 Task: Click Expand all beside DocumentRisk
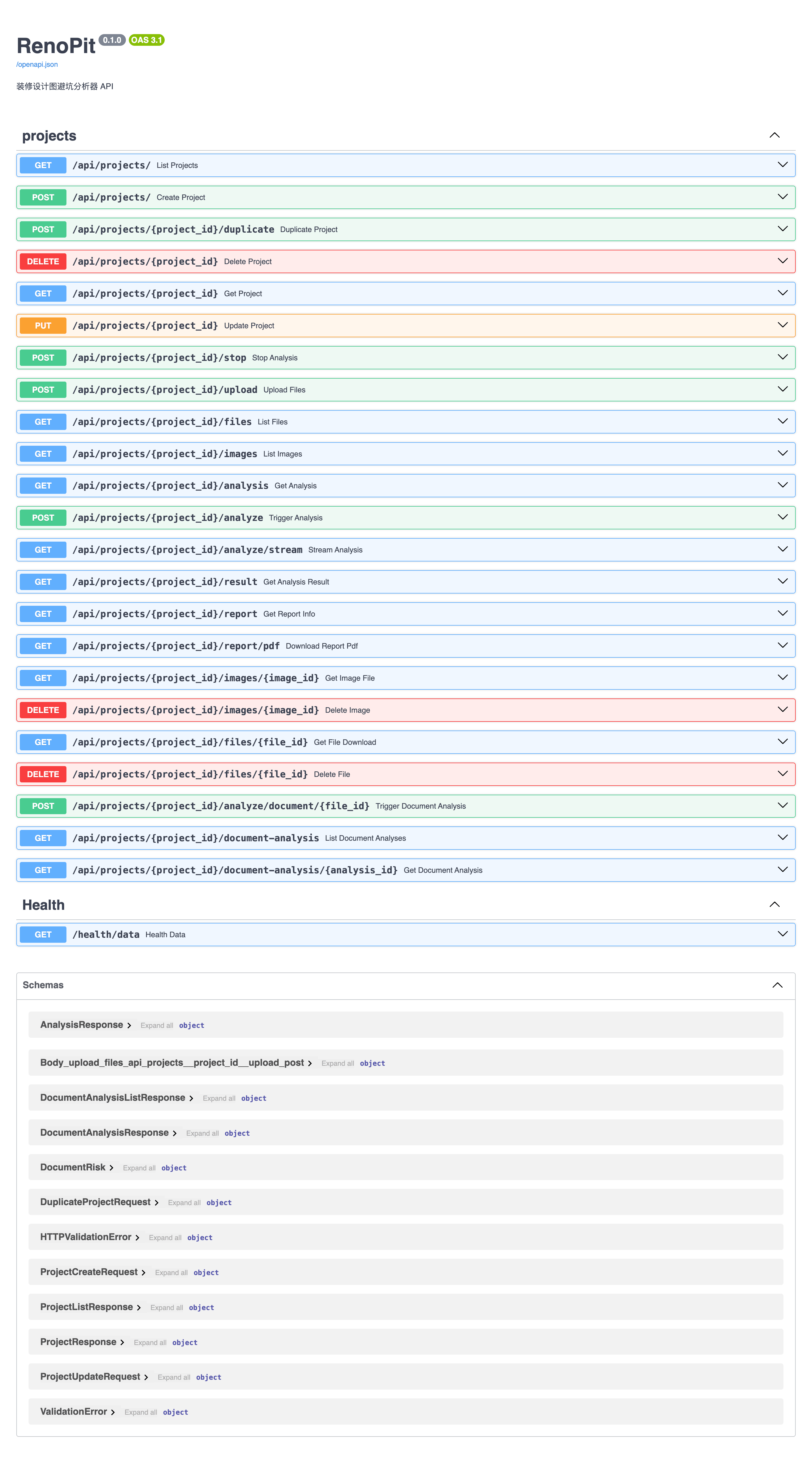[139, 1168]
